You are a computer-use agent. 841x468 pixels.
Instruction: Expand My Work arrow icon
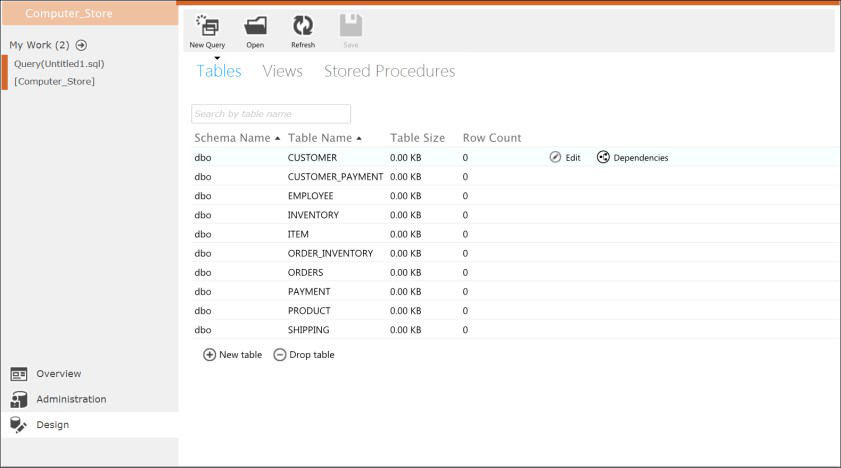click(x=81, y=45)
